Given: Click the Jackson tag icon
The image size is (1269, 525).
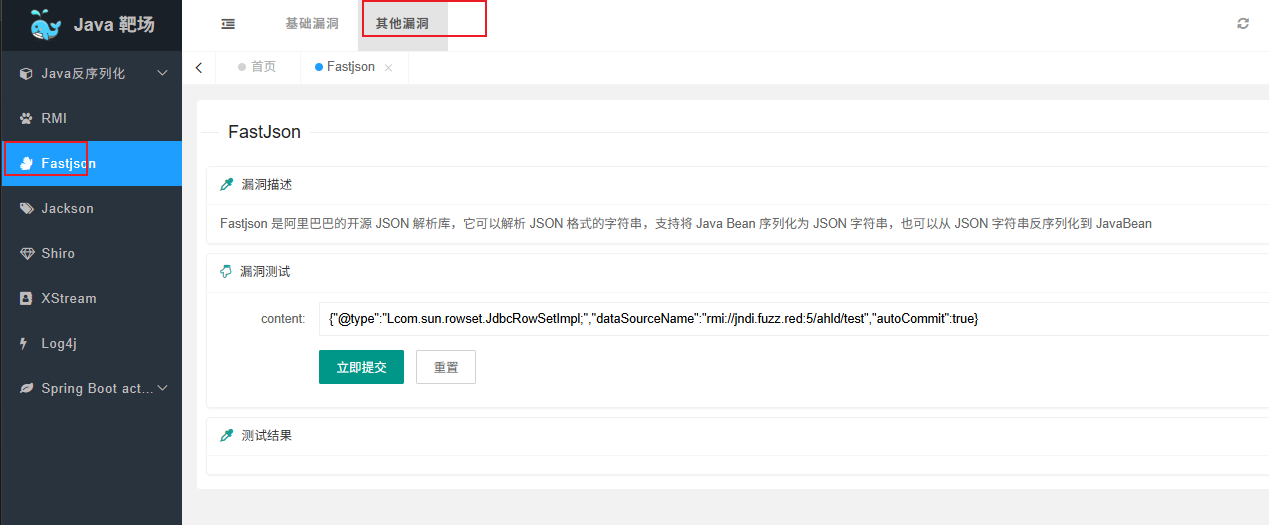Looking at the screenshot, I should click(27, 208).
